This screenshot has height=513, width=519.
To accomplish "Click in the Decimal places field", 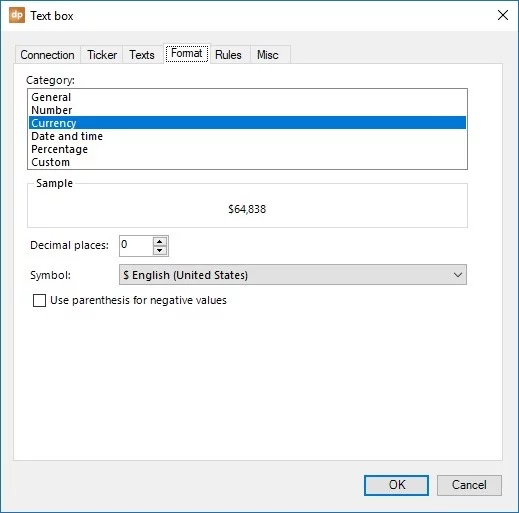I will coord(136,246).
